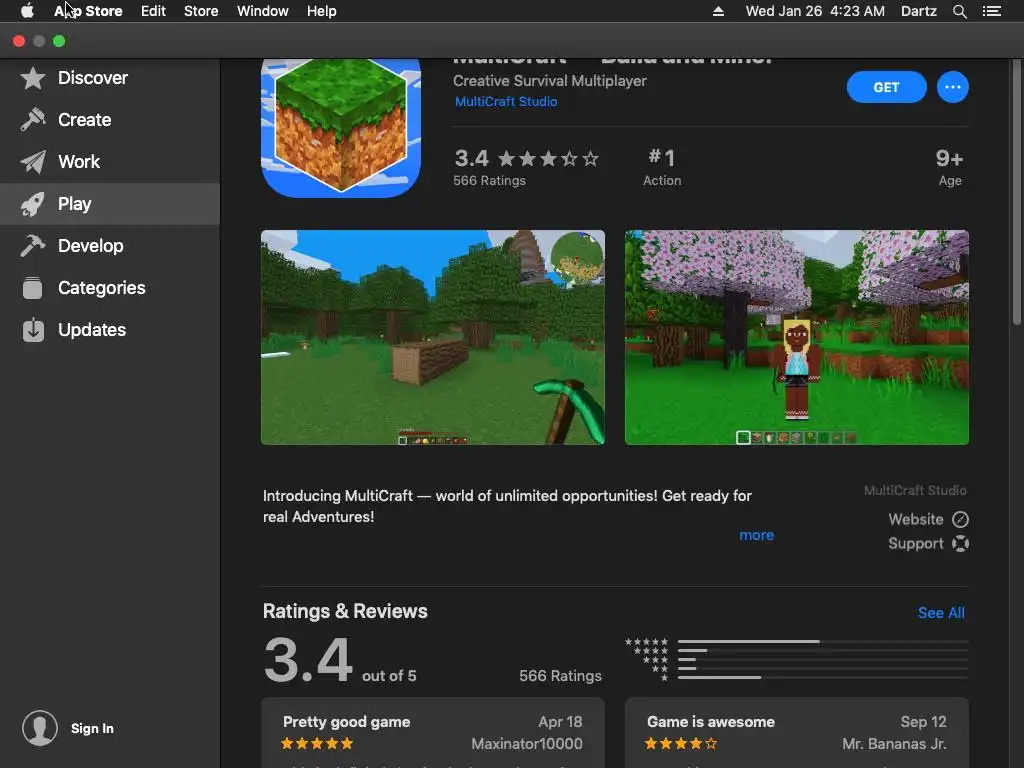This screenshot has width=1024, height=768.
Task: Click the one-star rating bar
Action: (x=823, y=677)
